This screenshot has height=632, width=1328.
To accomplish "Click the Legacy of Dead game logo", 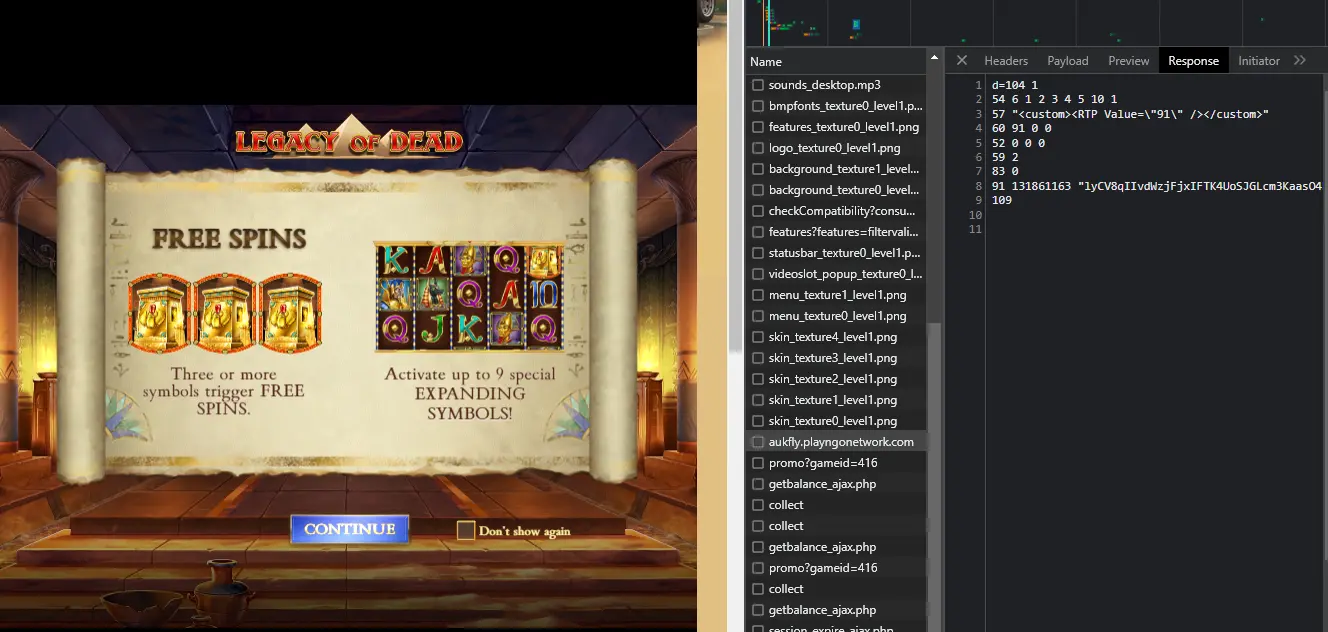I will pyautogui.click(x=349, y=140).
